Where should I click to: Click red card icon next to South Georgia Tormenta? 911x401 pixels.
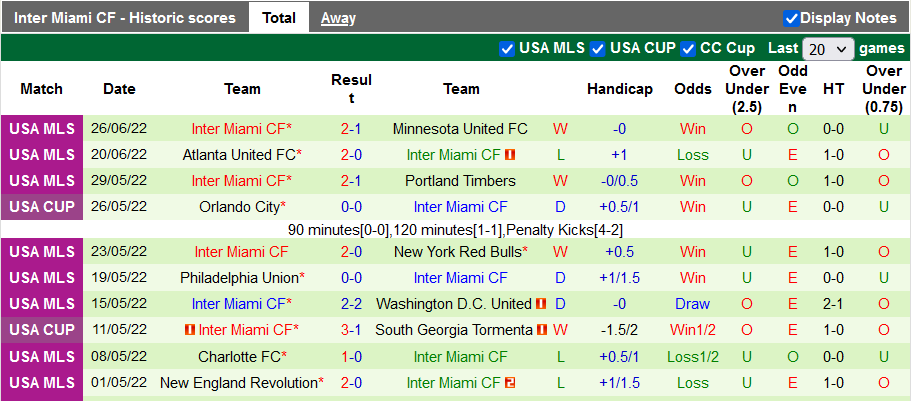[x=541, y=330]
